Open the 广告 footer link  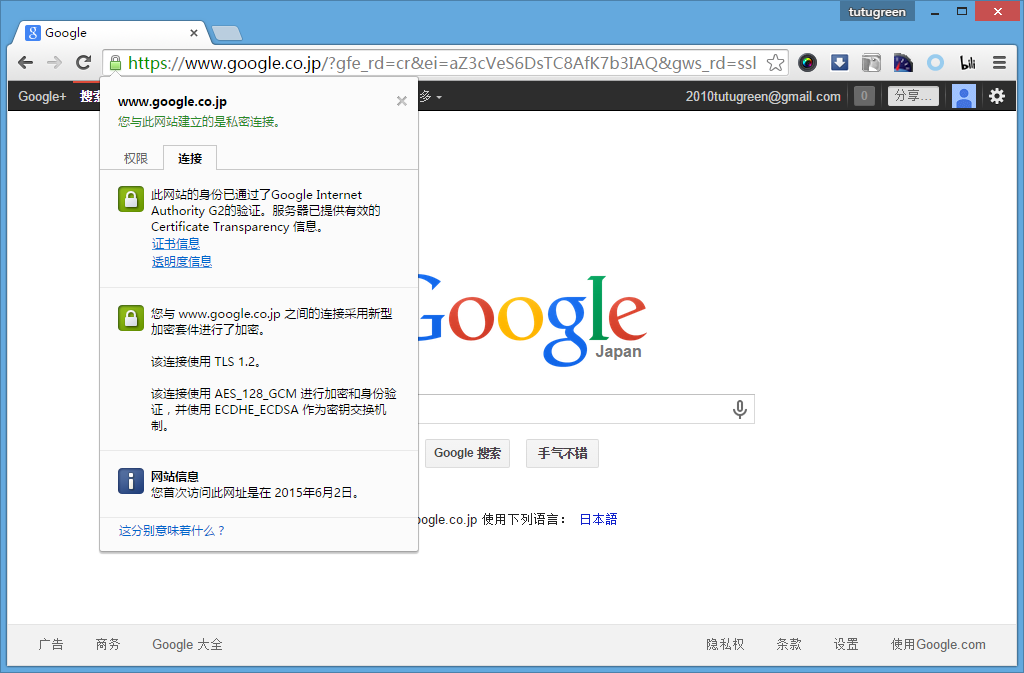click(x=51, y=644)
